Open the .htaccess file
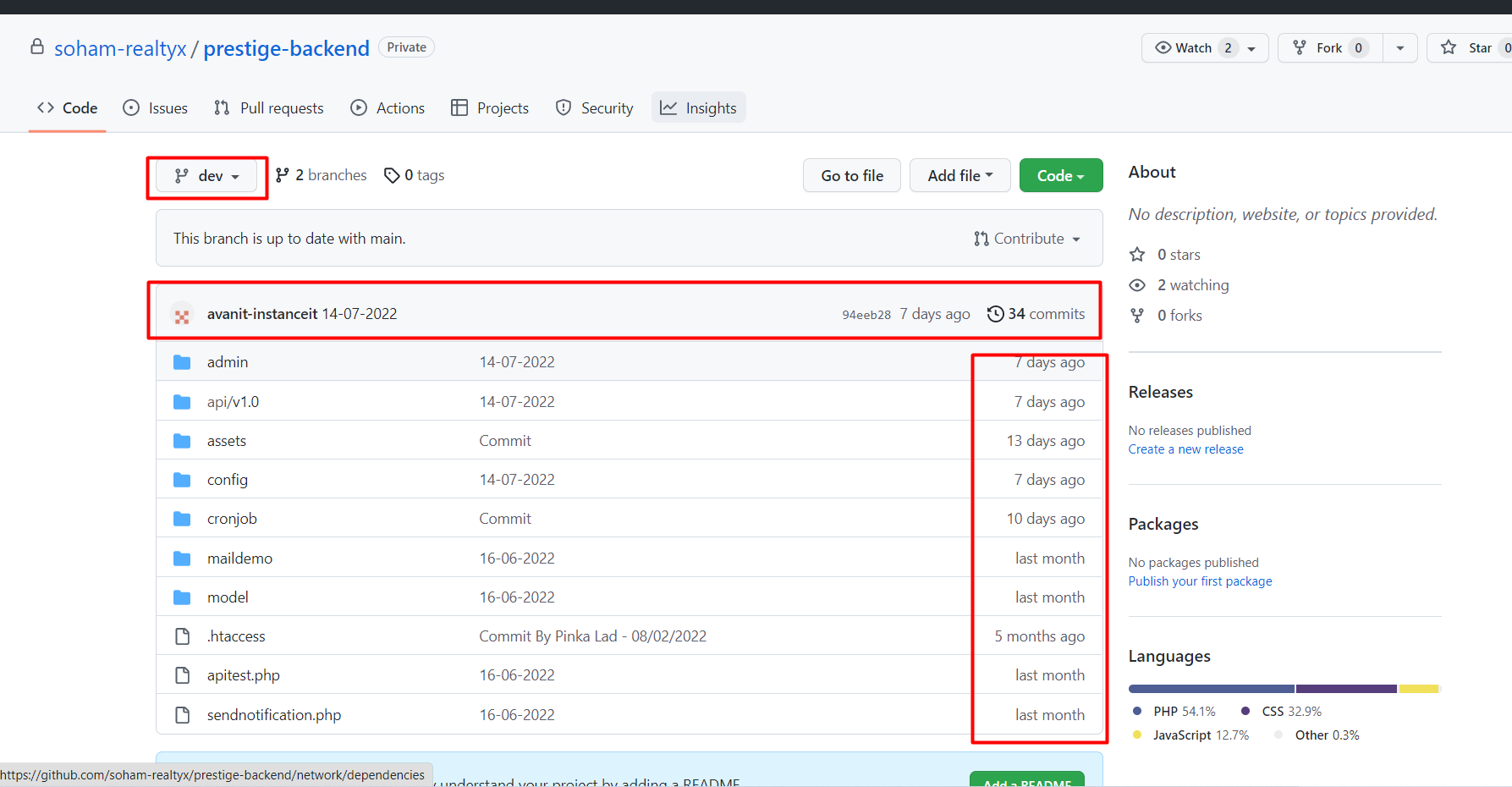 (x=236, y=636)
